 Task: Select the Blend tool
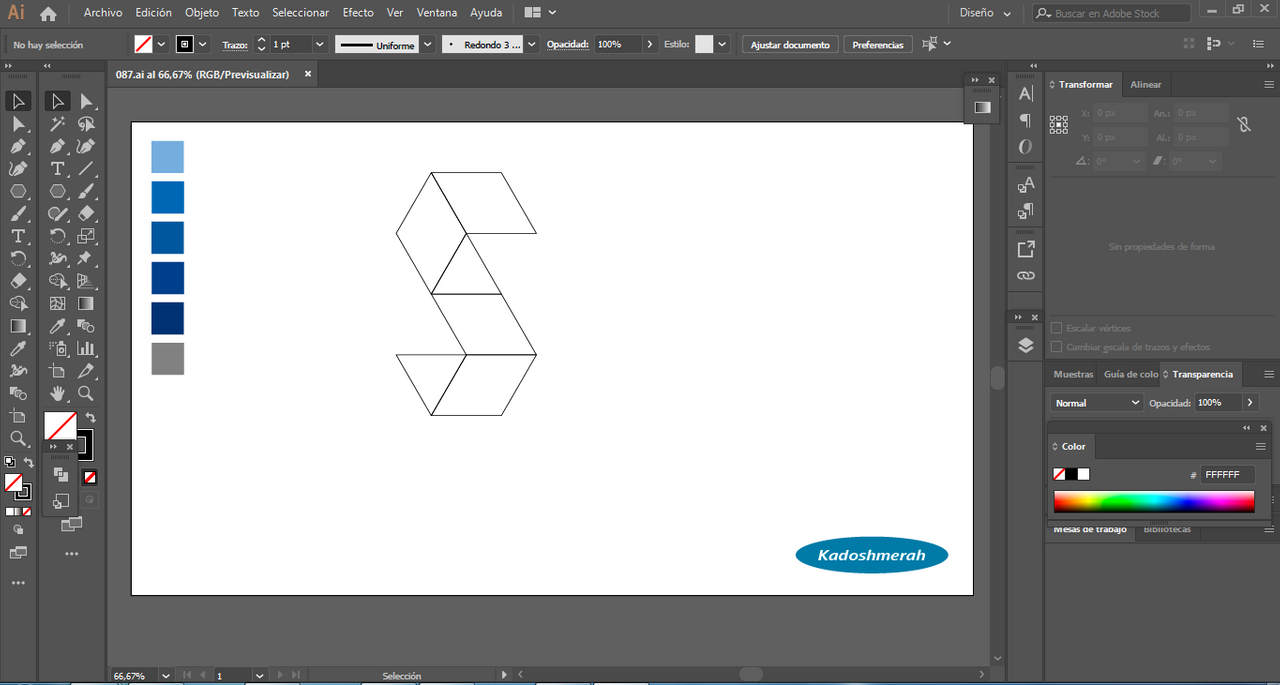(x=87, y=326)
